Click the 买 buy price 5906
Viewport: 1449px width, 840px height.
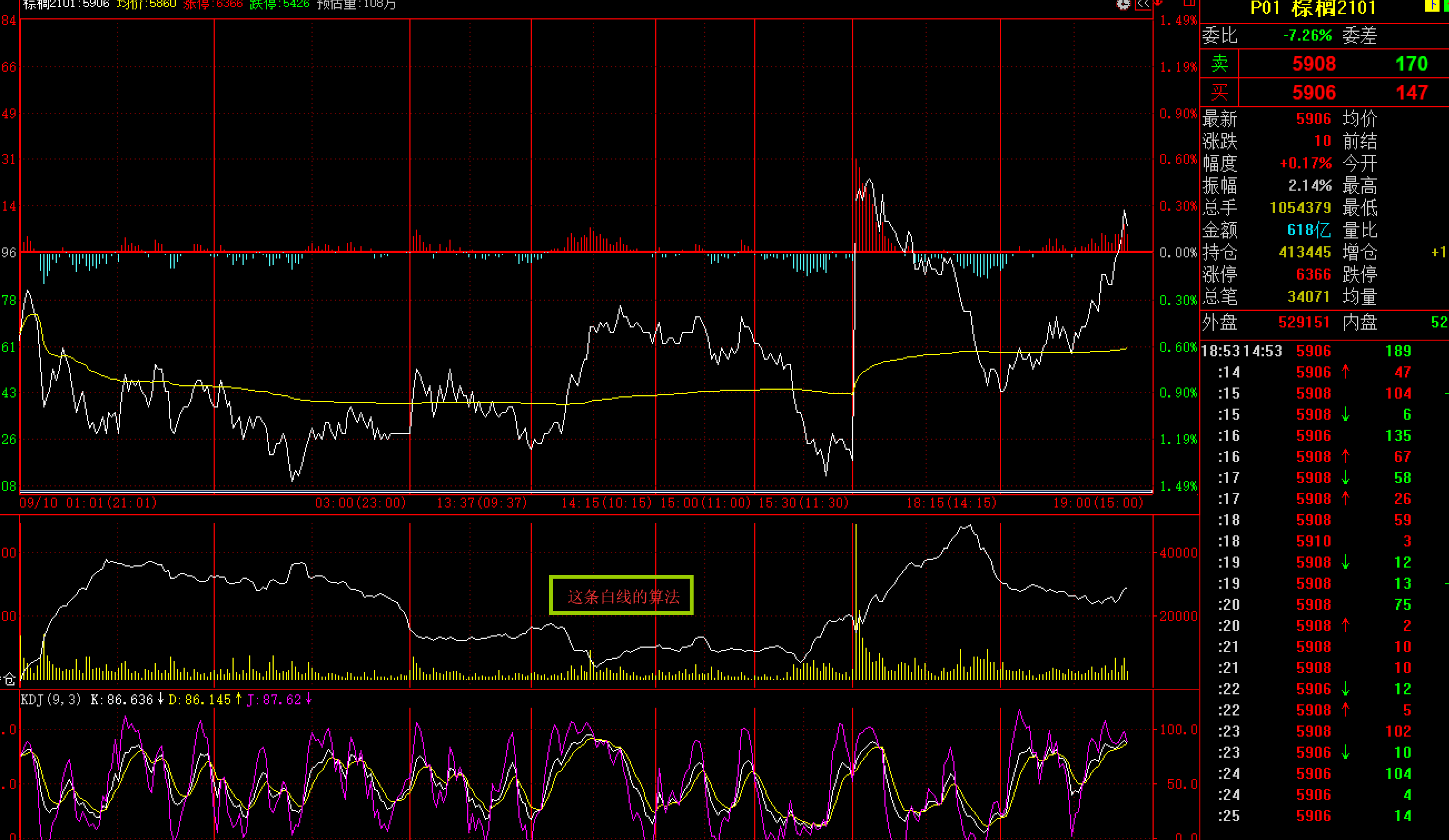click(x=1314, y=92)
